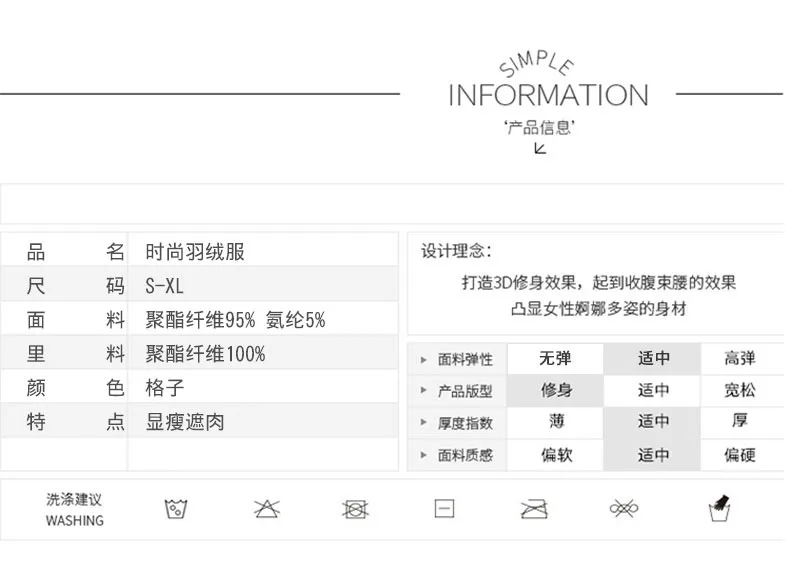Click the 厚度指数 row label
The height and width of the screenshot is (571, 790).
coord(465,423)
